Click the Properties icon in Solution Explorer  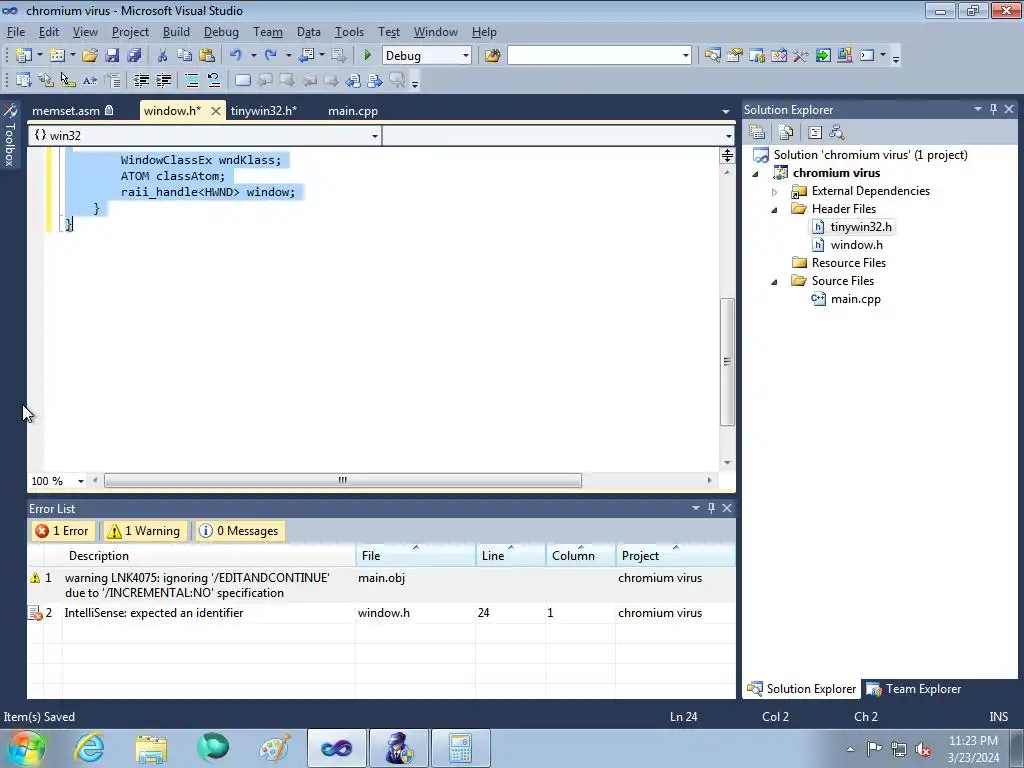click(x=757, y=133)
